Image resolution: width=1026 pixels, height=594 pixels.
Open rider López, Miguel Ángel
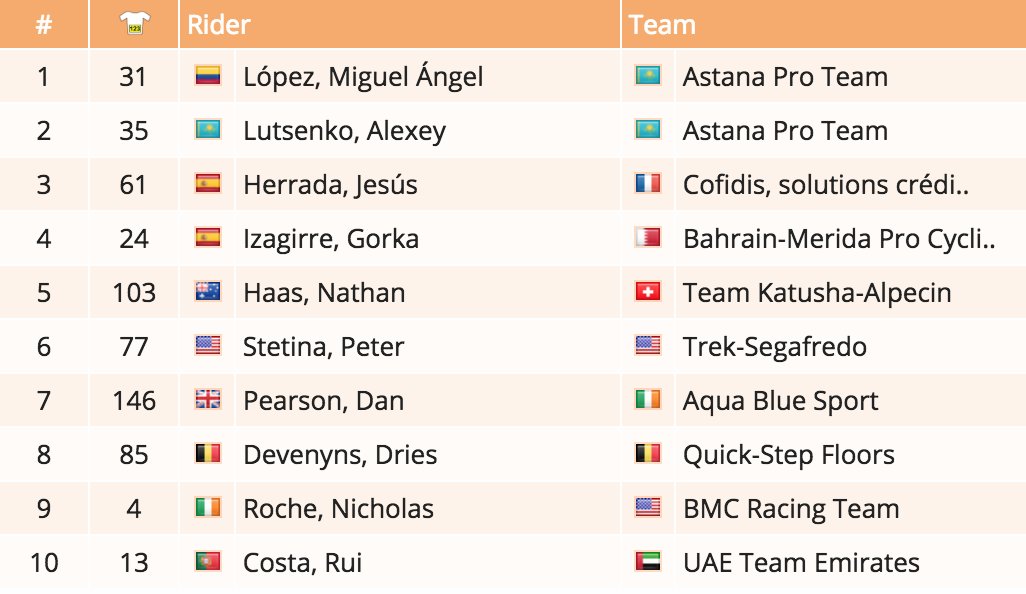tap(363, 77)
